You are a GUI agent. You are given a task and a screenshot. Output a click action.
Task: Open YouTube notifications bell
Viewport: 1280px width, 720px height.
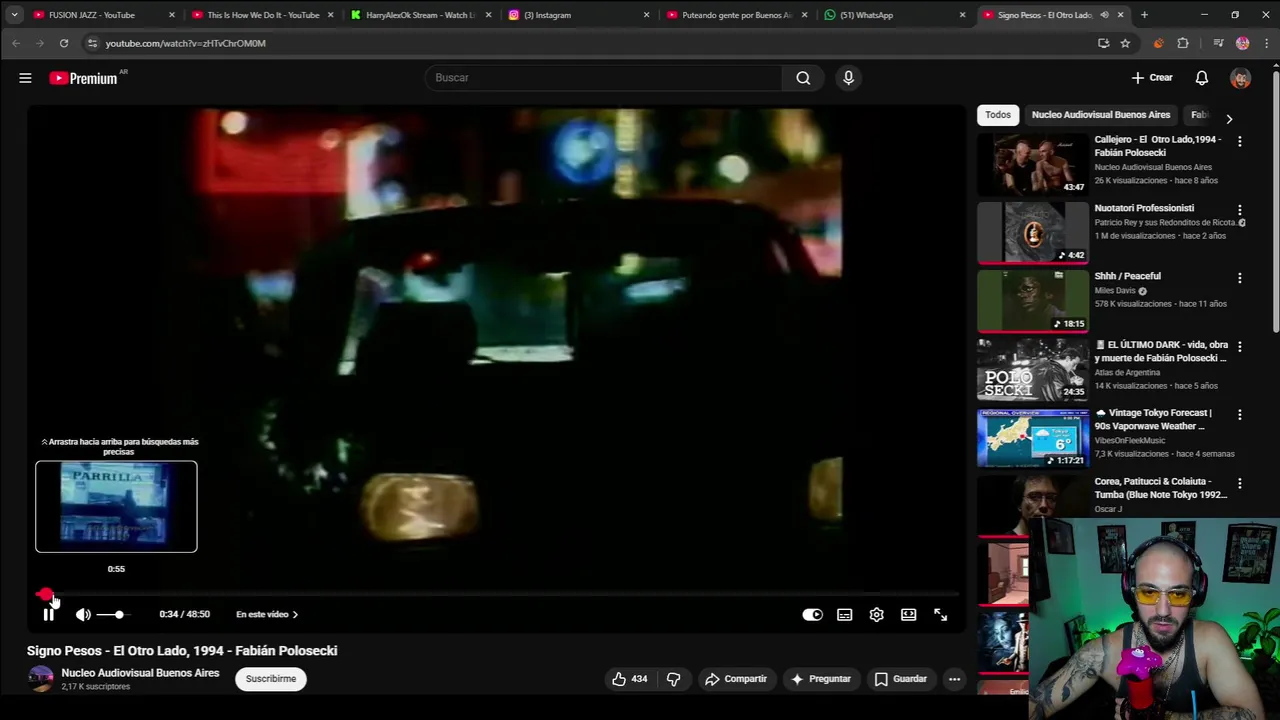point(1202,78)
